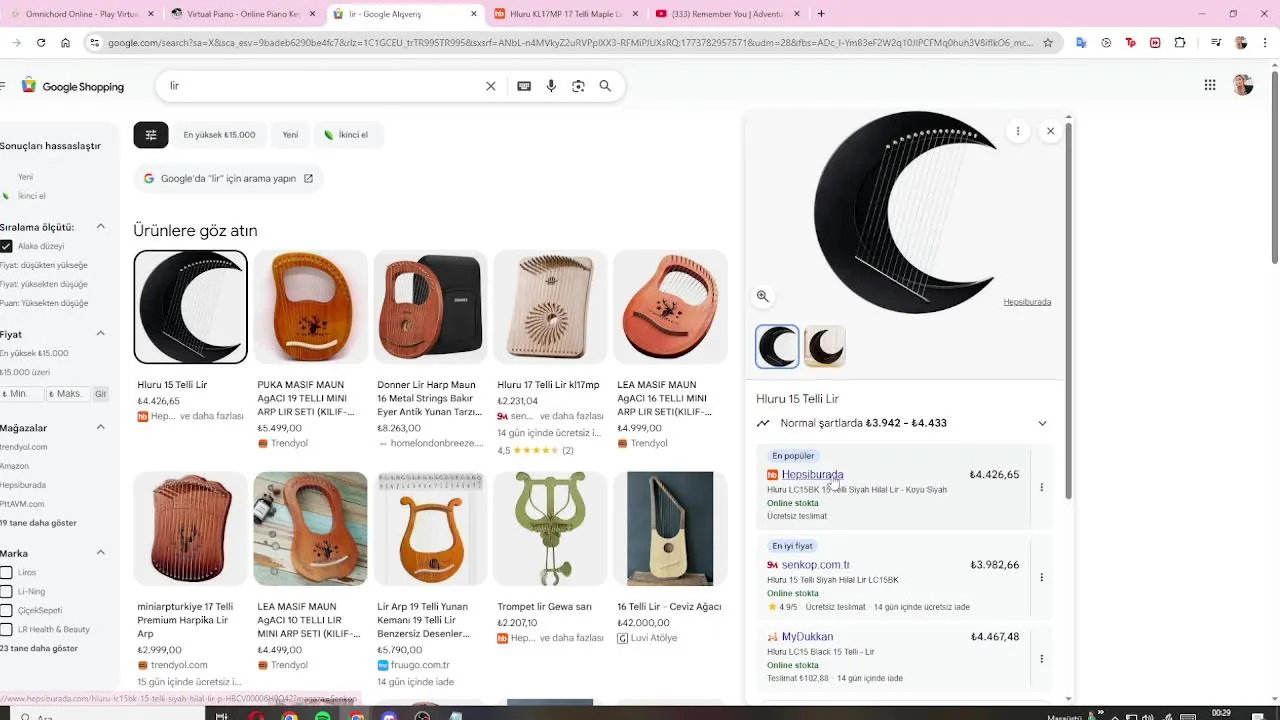Toggle the Alaka düzeyi sort checkbox

[6, 246]
